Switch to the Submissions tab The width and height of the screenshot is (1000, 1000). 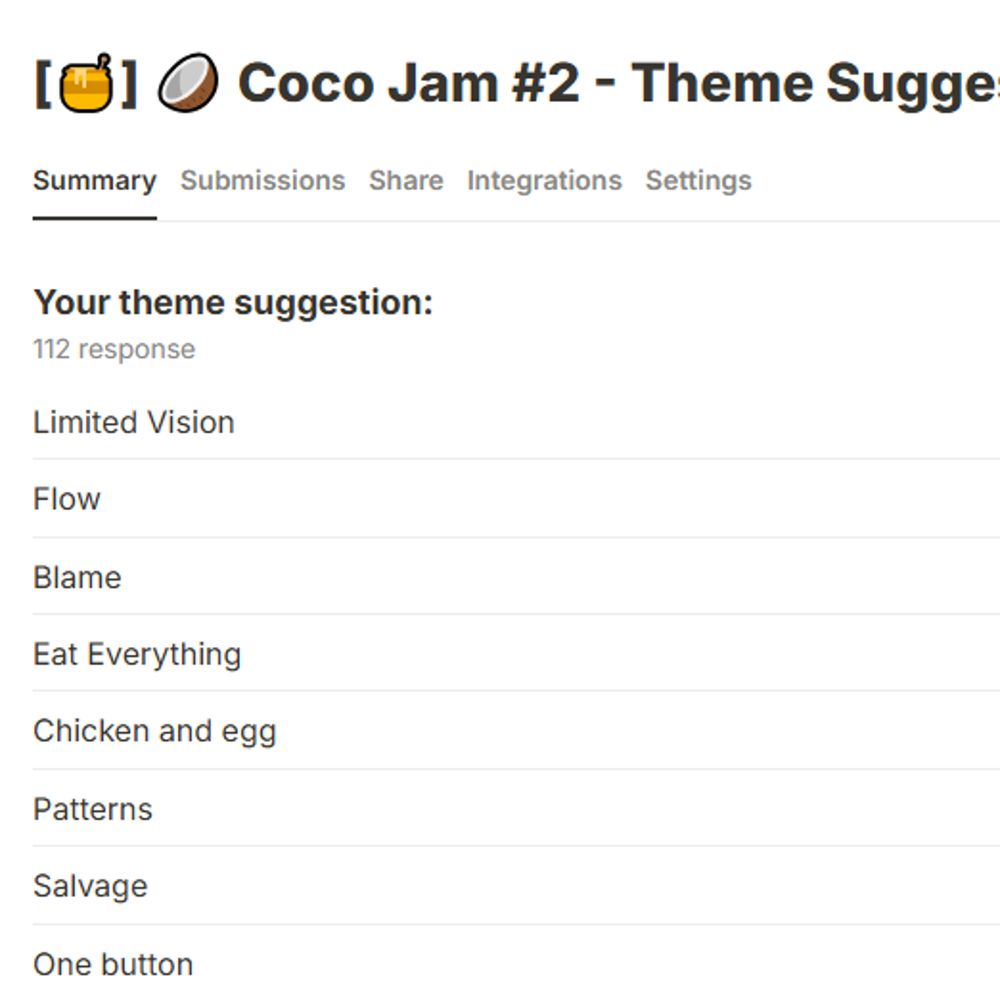point(263,180)
